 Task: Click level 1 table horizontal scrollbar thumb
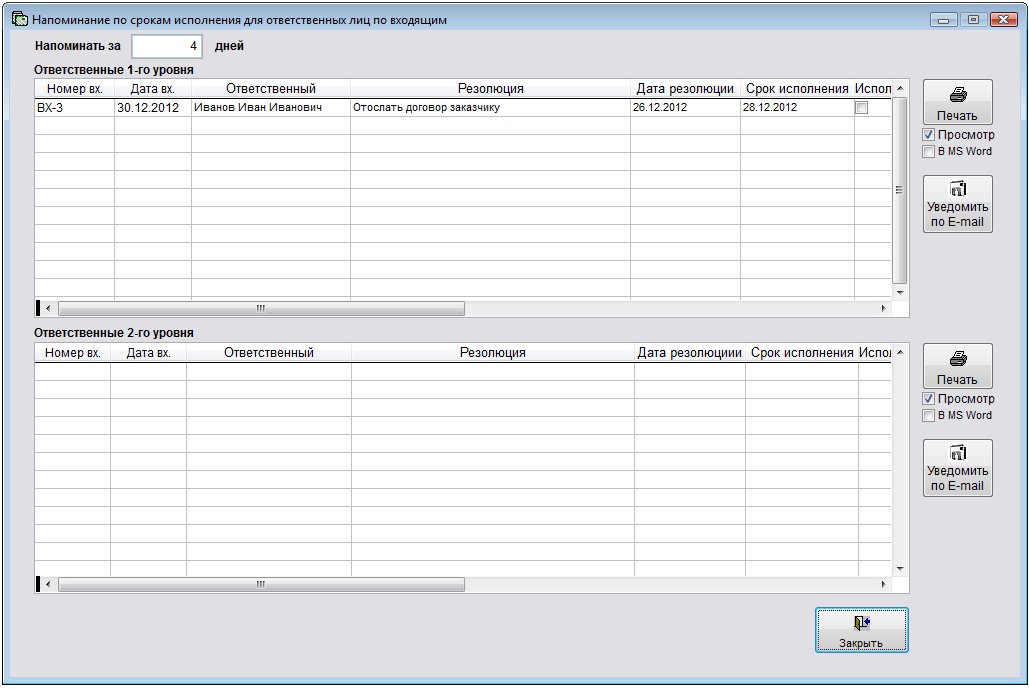tap(261, 308)
